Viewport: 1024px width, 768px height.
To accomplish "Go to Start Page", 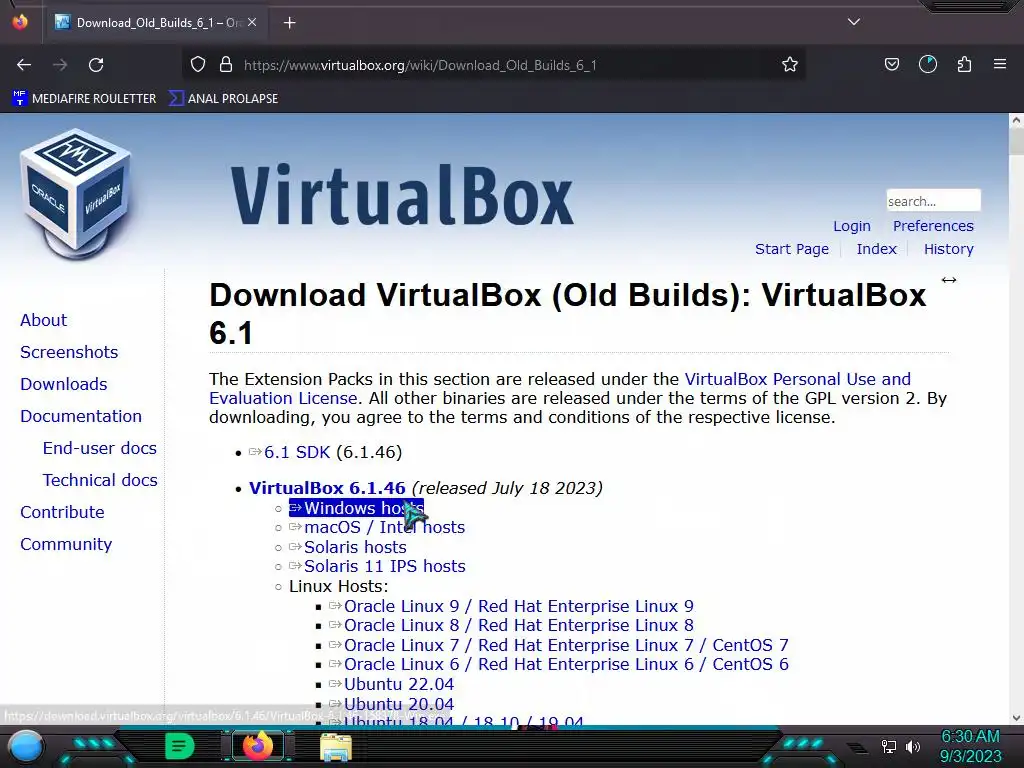I will [x=792, y=249].
